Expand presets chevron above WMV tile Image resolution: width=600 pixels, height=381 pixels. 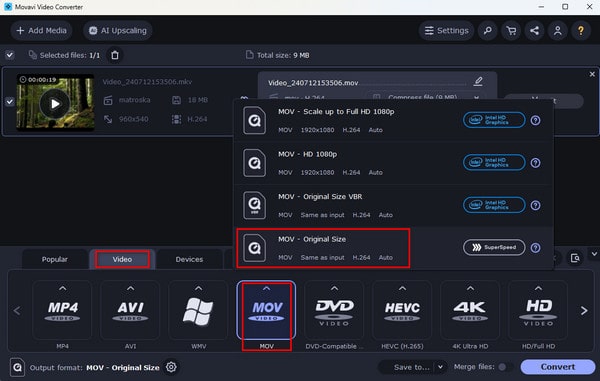[199, 288]
